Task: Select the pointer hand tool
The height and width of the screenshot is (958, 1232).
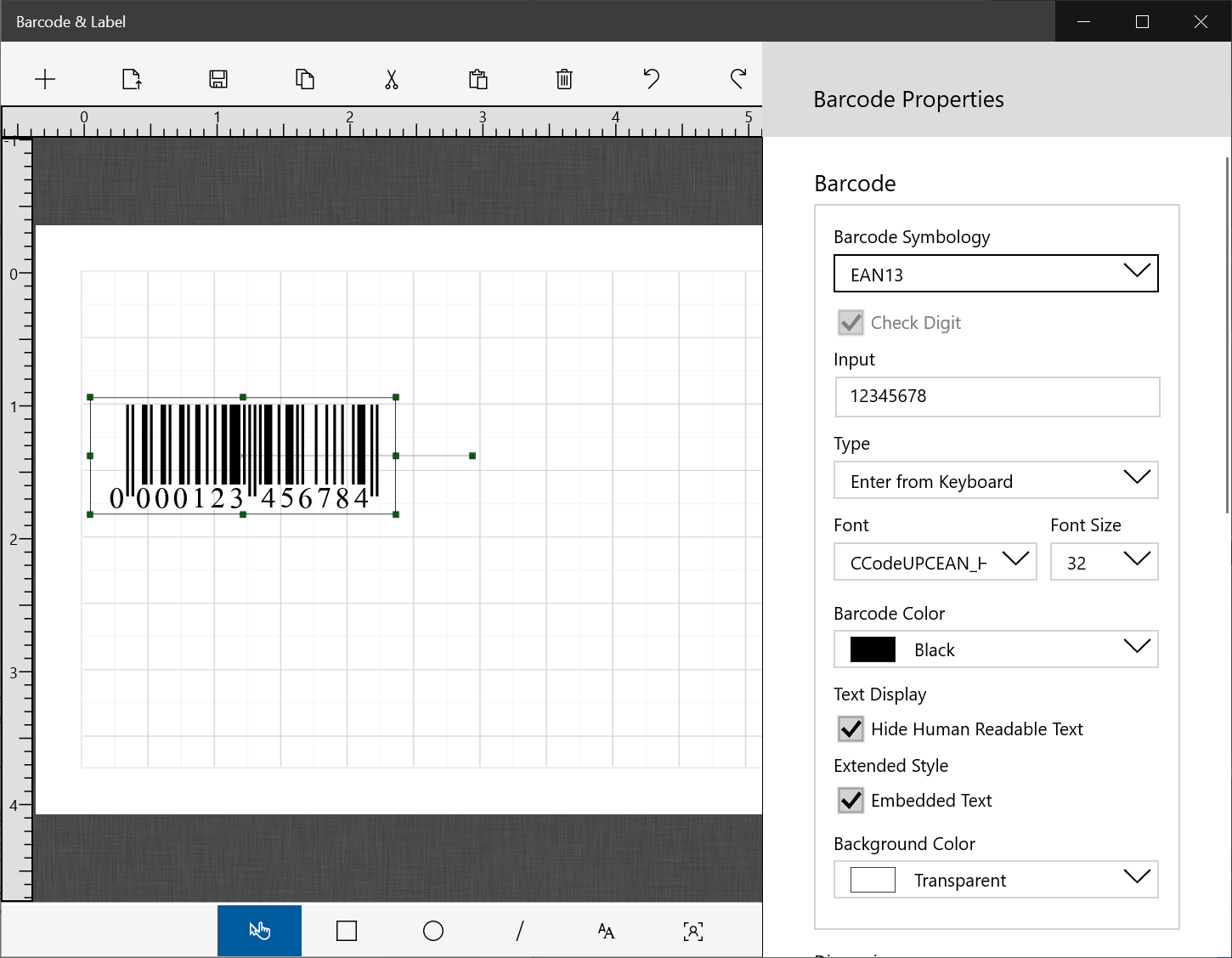Action: pos(259,931)
